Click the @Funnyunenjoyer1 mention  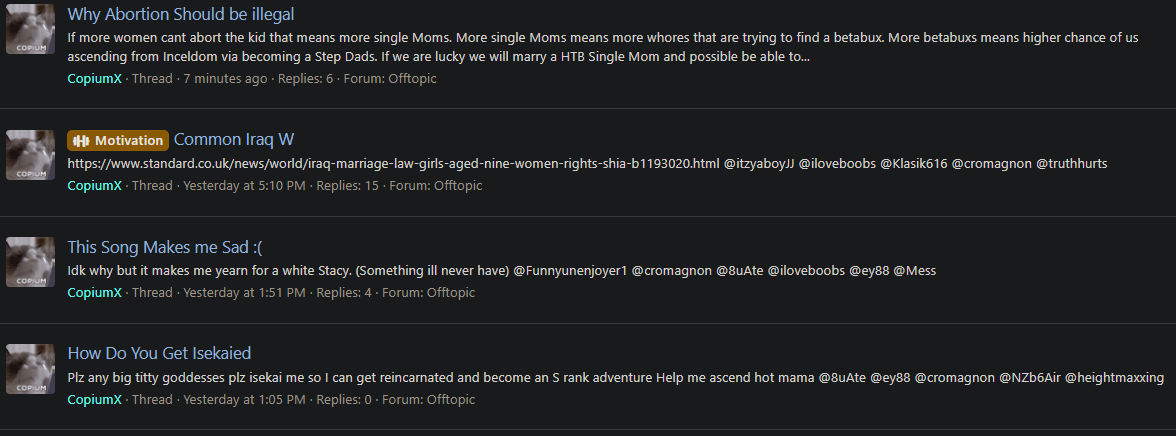pos(570,270)
